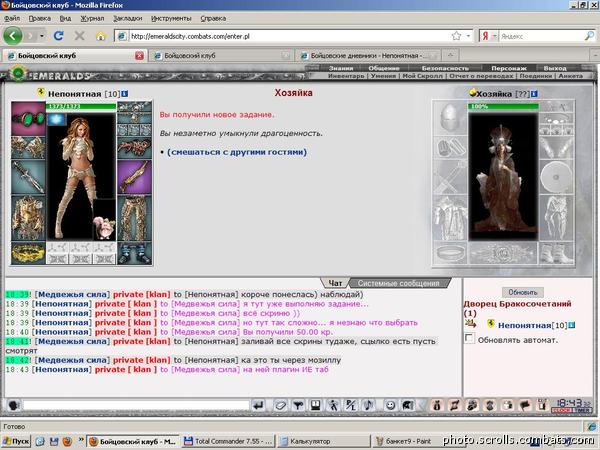Click the Пуск start button

click(16, 441)
